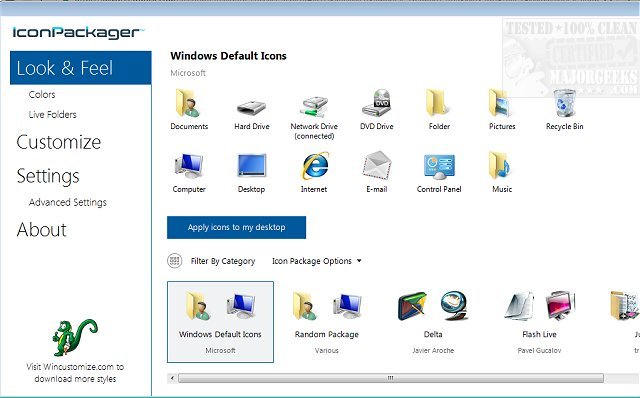
Task: Select the Windows Default Icons package
Action: [x=220, y=322]
